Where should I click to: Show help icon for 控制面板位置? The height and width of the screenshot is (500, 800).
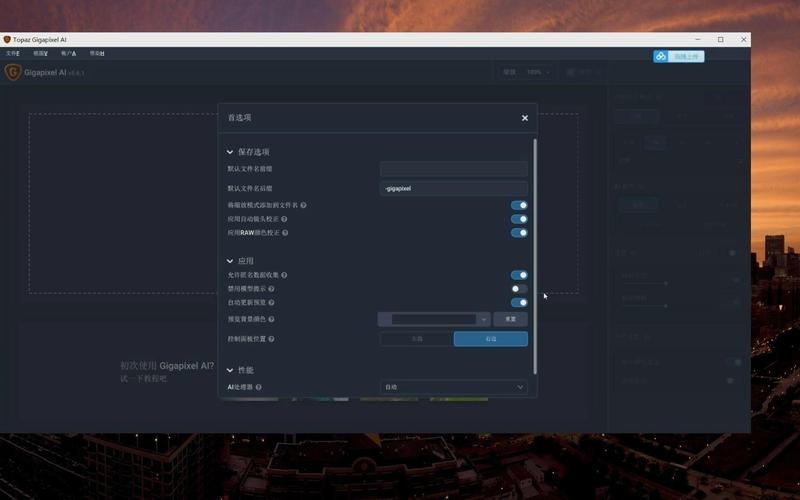[271, 339]
